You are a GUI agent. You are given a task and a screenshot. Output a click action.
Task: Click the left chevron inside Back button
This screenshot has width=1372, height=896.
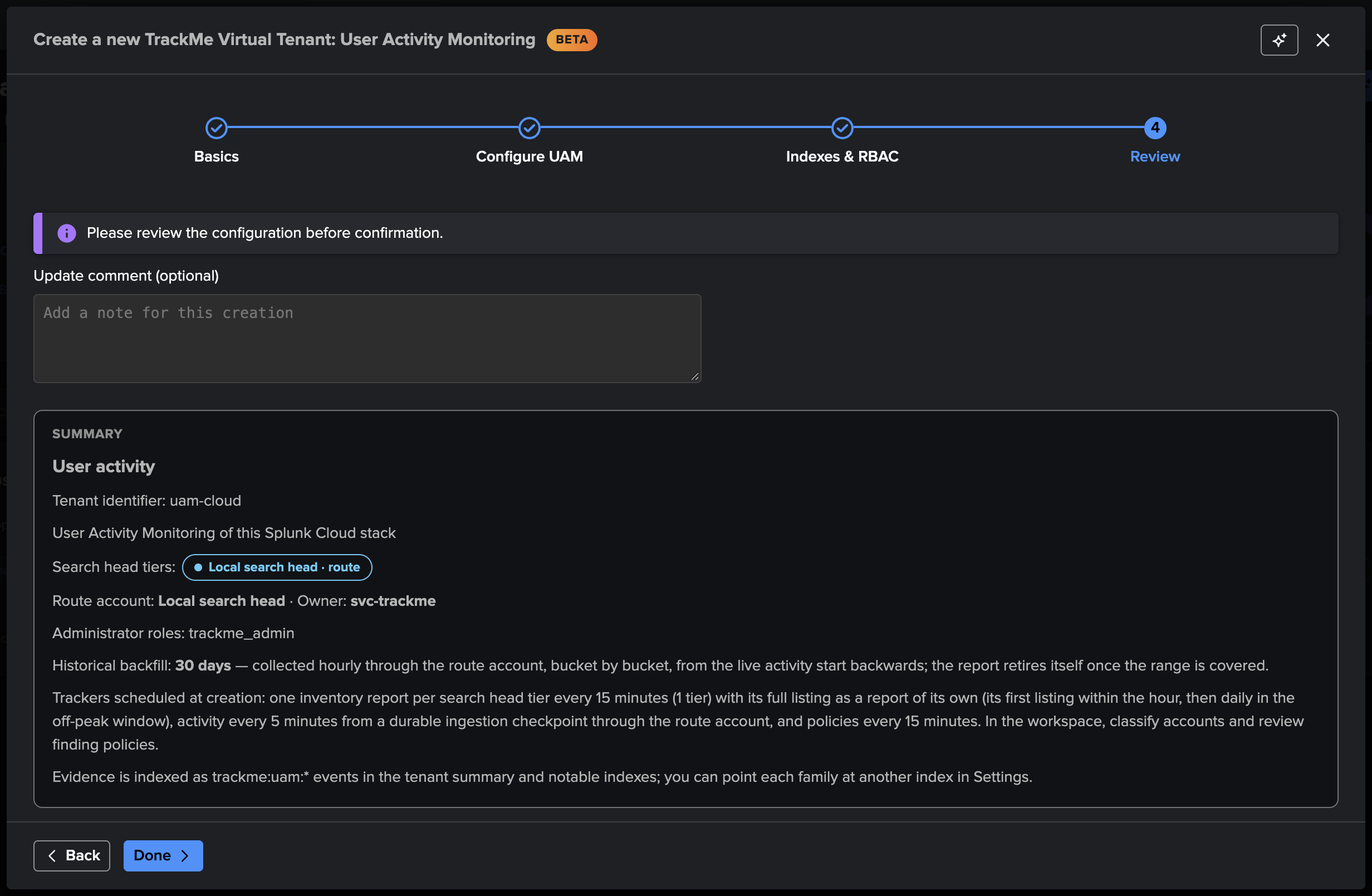pyautogui.click(x=52, y=855)
